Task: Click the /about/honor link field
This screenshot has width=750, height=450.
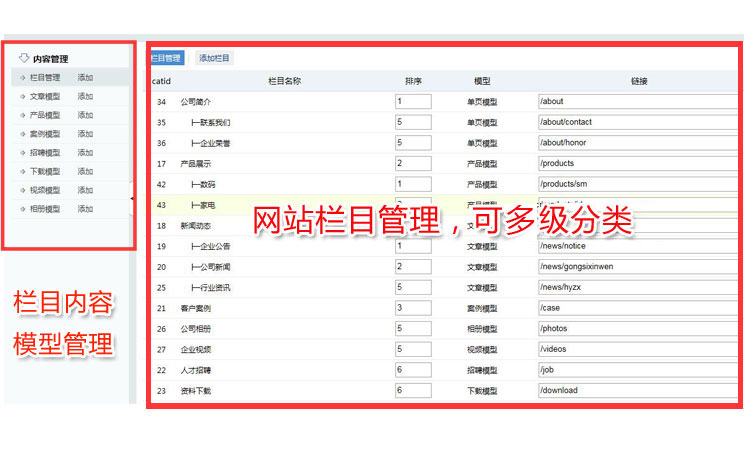Action: tap(638, 143)
